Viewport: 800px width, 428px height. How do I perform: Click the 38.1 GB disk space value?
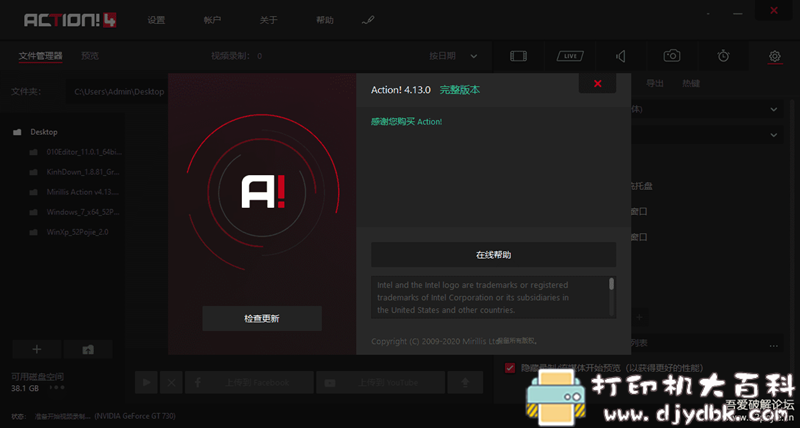click(x=25, y=388)
